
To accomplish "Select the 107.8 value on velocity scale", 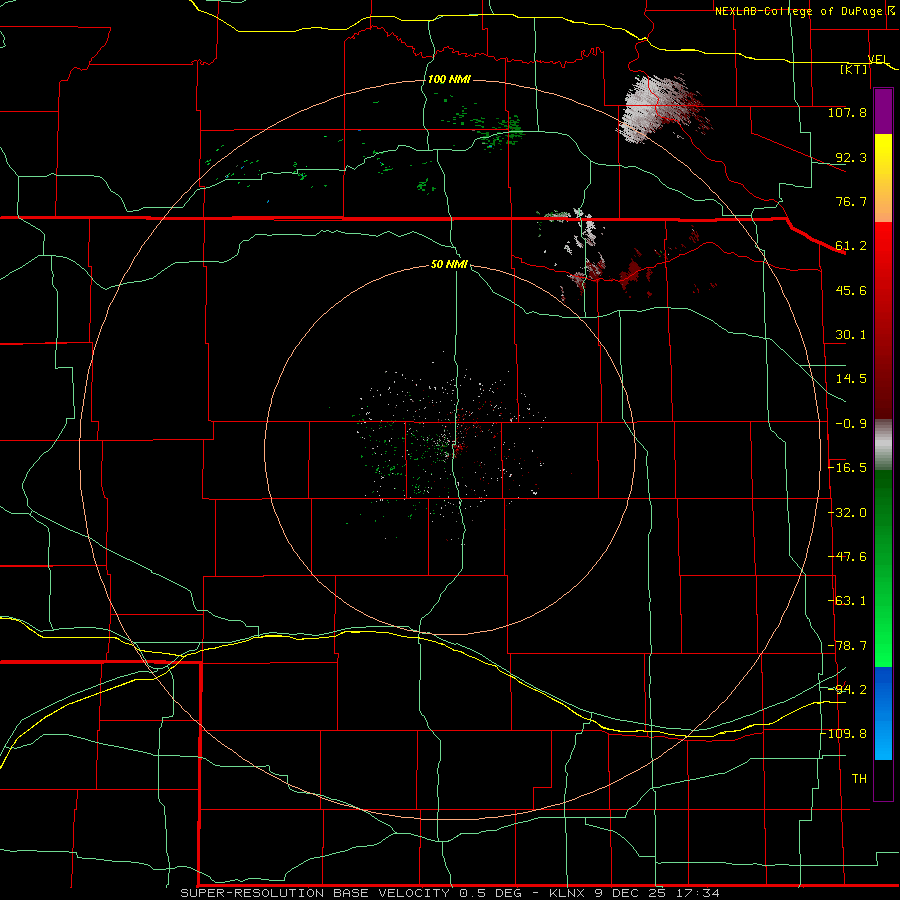I will tap(847, 112).
